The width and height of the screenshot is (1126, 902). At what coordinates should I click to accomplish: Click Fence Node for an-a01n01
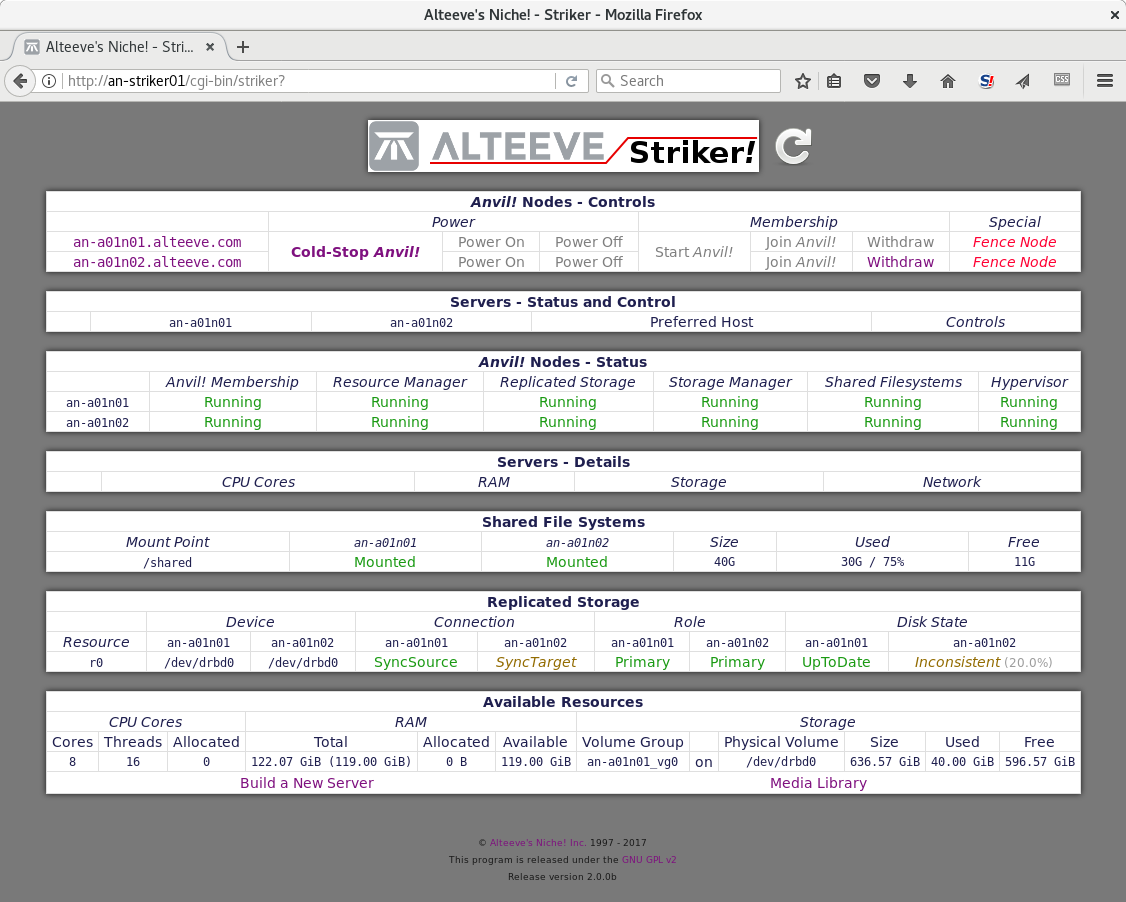coord(1014,242)
